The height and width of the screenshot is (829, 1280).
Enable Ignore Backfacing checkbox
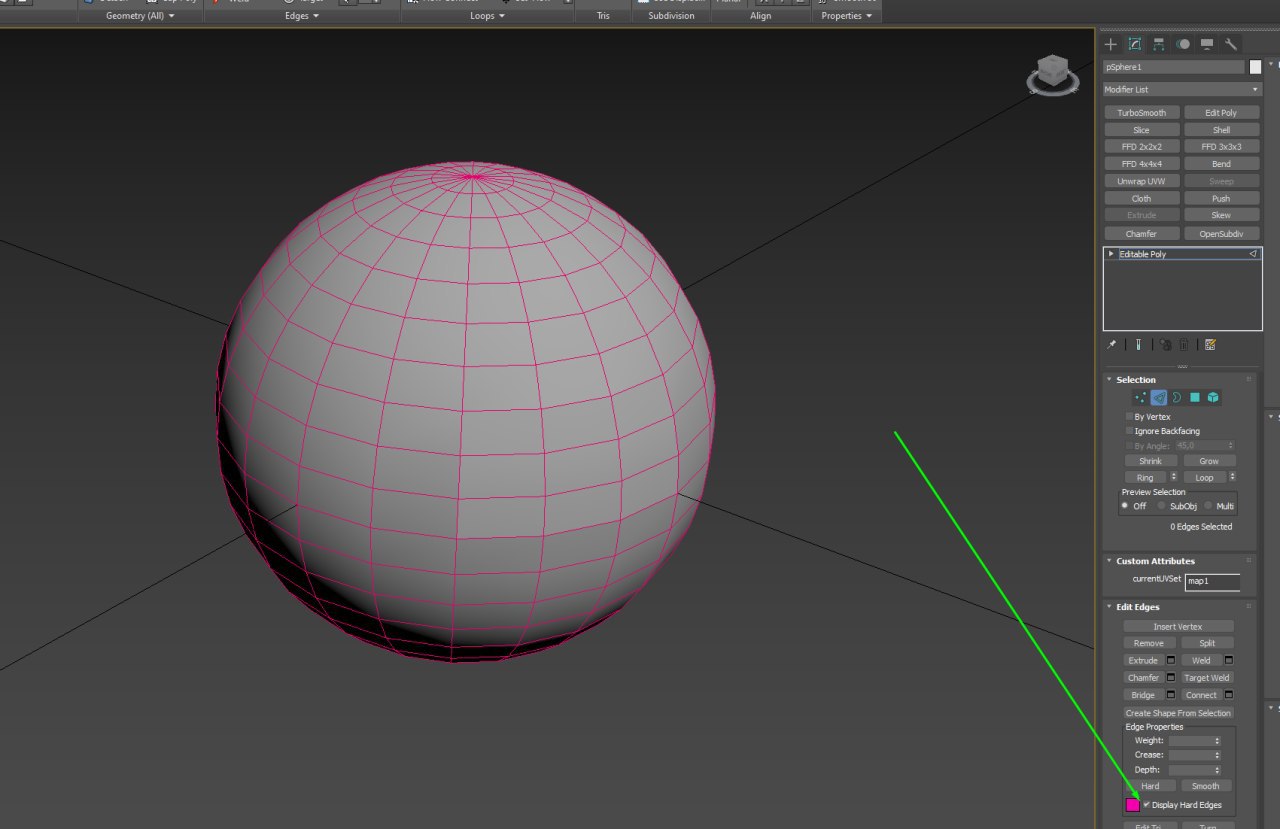click(x=1130, y=431)
